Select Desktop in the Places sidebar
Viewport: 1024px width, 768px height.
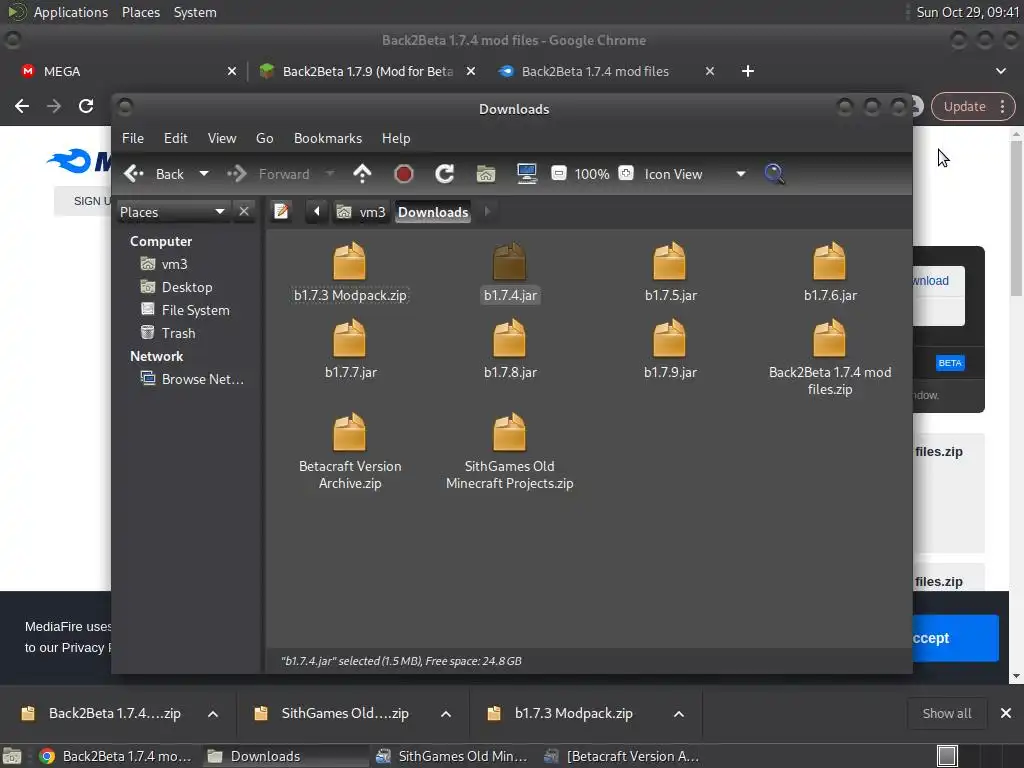click(x=187, y=287)
